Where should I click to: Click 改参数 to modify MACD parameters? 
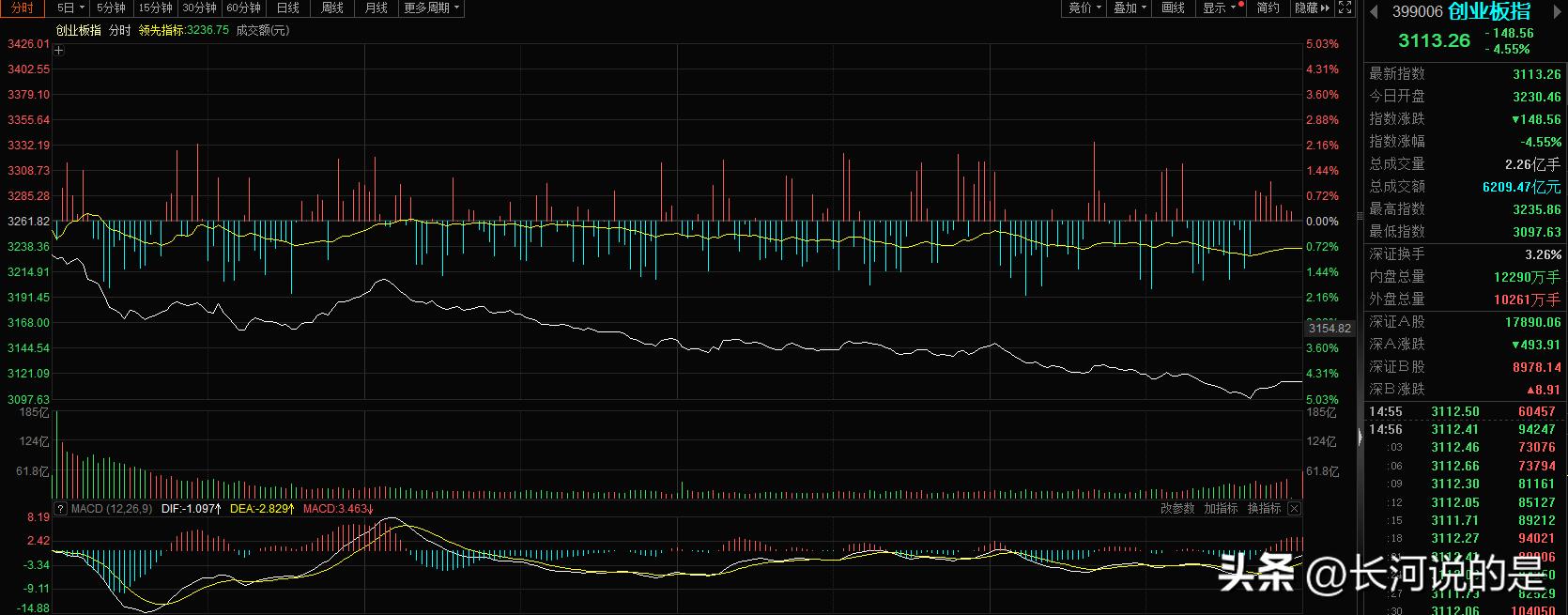coord(1177,509)
